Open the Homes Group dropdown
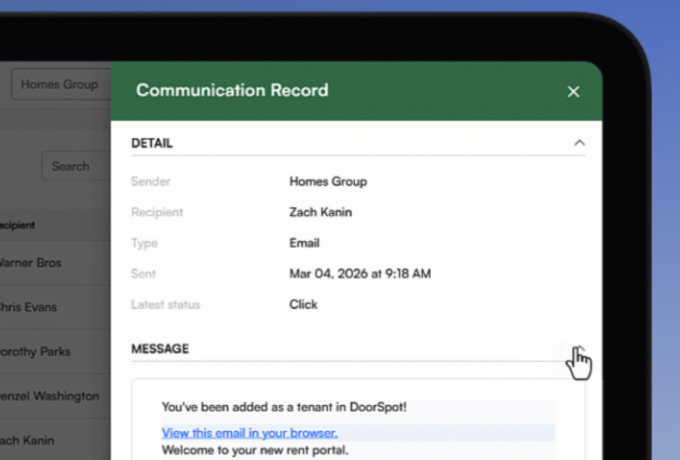680x460 pixels. pos(60,85)
